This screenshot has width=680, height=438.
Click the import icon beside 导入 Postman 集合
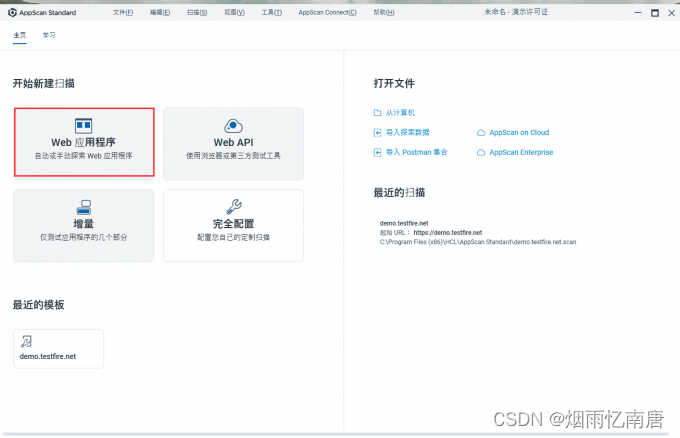coord(377,153)
